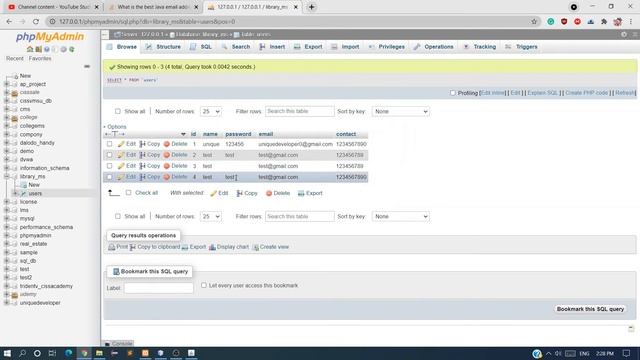Screen dimensions: 640x360
Task: Open the Console bar at bottom
Action: [x=118, y=344]
